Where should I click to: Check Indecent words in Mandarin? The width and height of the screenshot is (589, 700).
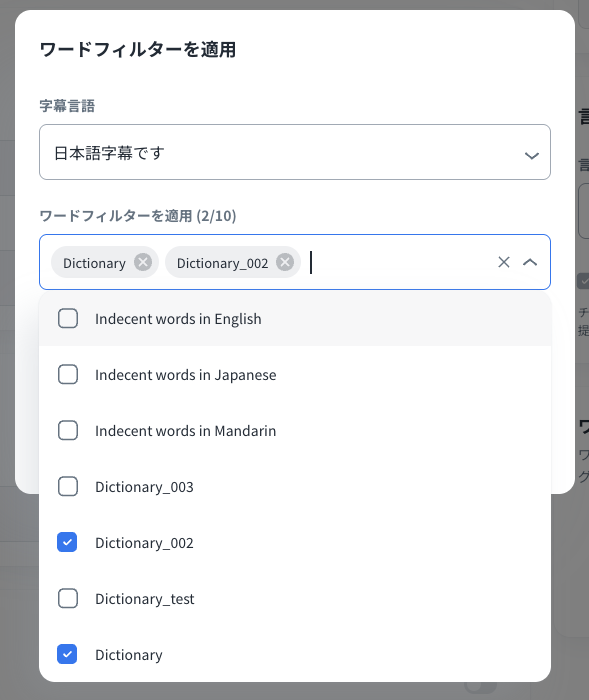coord(68,431)
